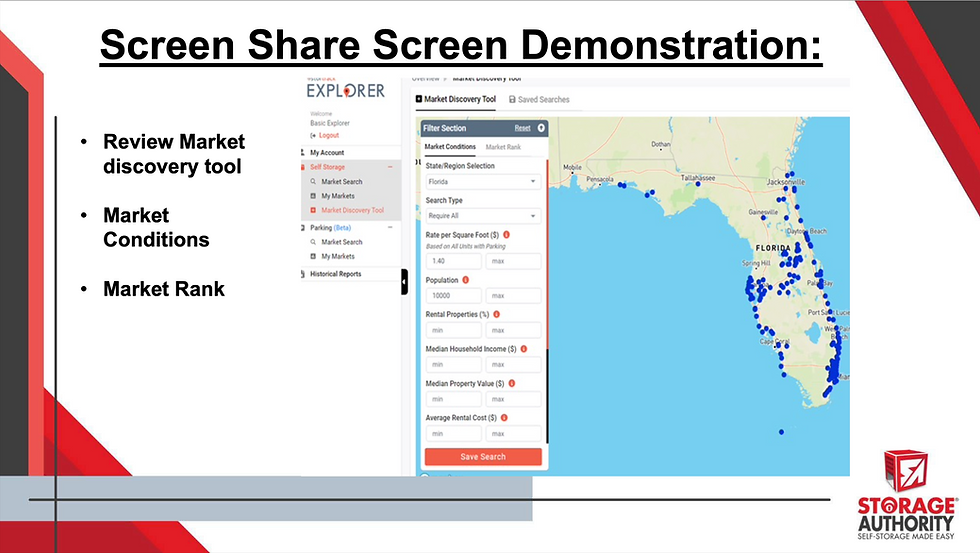Open Self Storage Market Search

(342, 182)
